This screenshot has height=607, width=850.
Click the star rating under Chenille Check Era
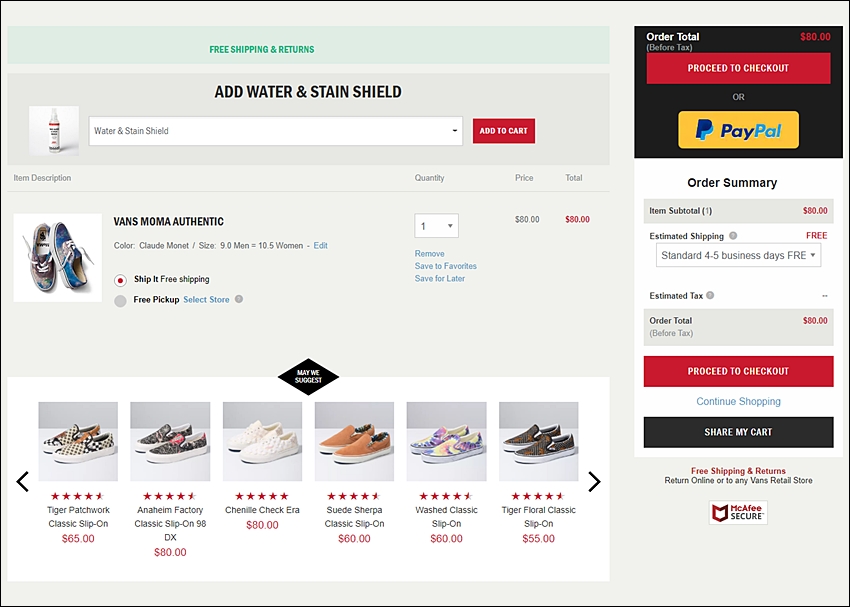point(262,496)
